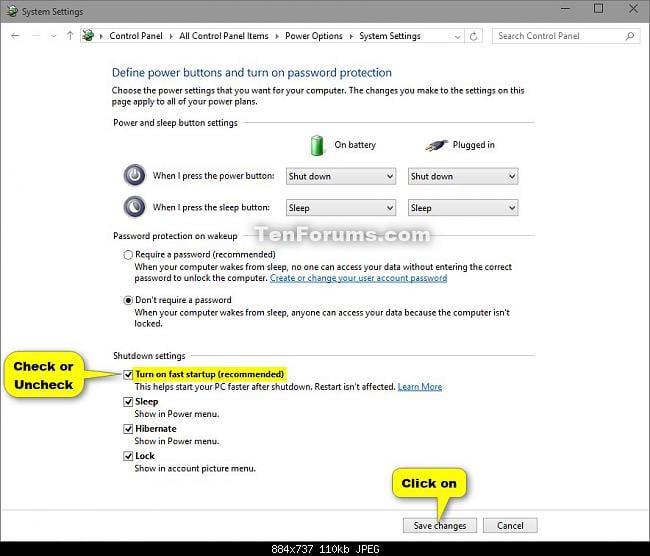
Task: Click Save changes button
Action: point(440,526)
